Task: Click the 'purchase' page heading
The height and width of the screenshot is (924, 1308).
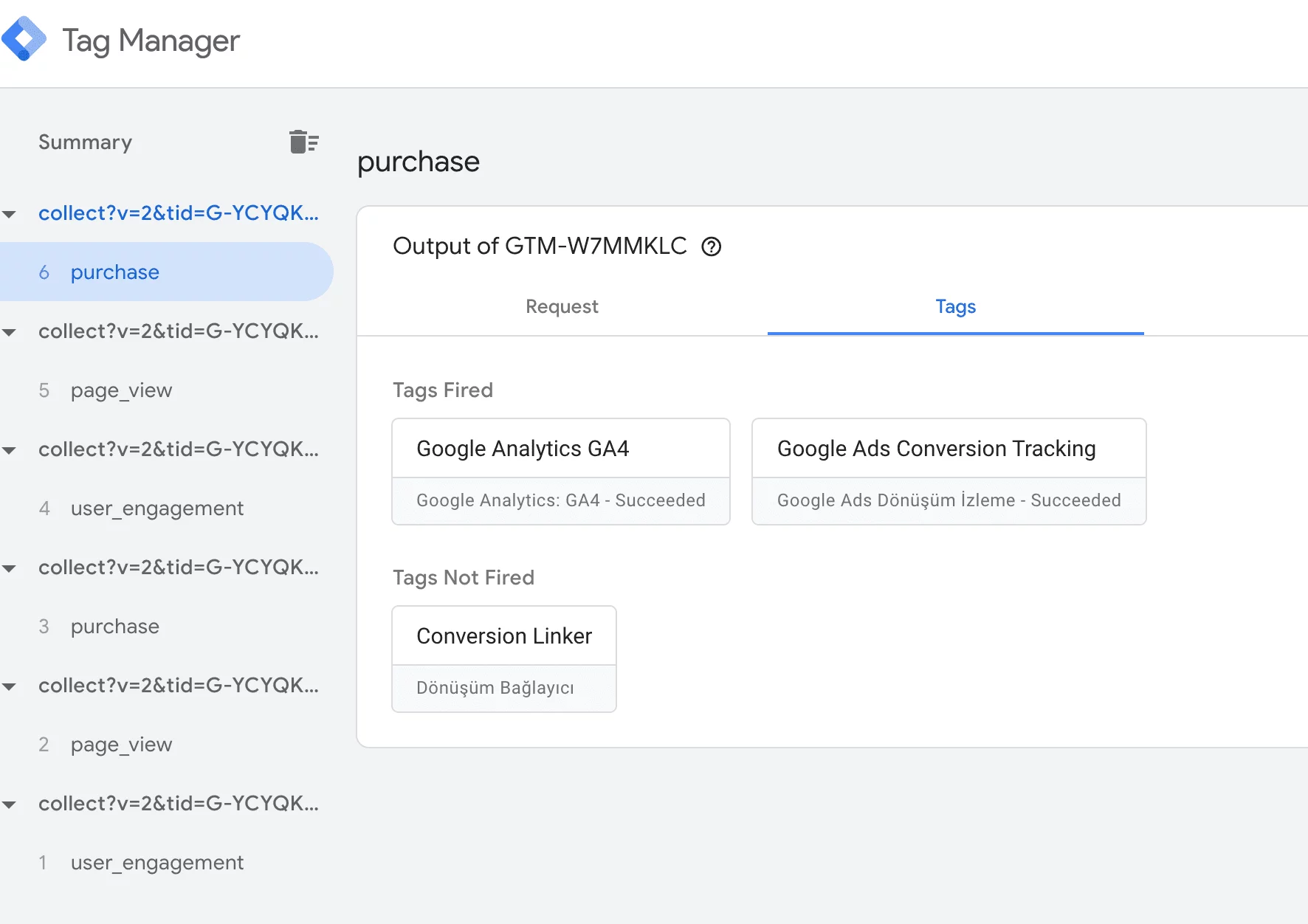Action: point(419,162)
